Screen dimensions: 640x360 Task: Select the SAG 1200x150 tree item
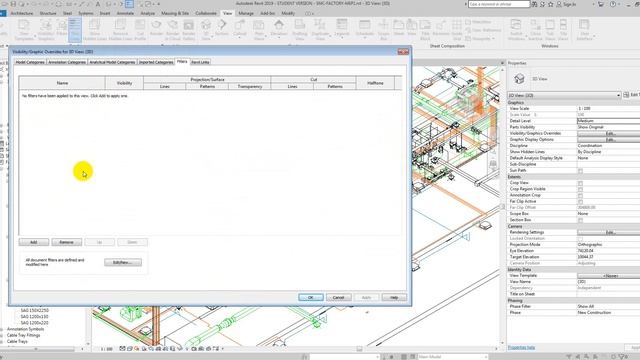pos(35,316)
